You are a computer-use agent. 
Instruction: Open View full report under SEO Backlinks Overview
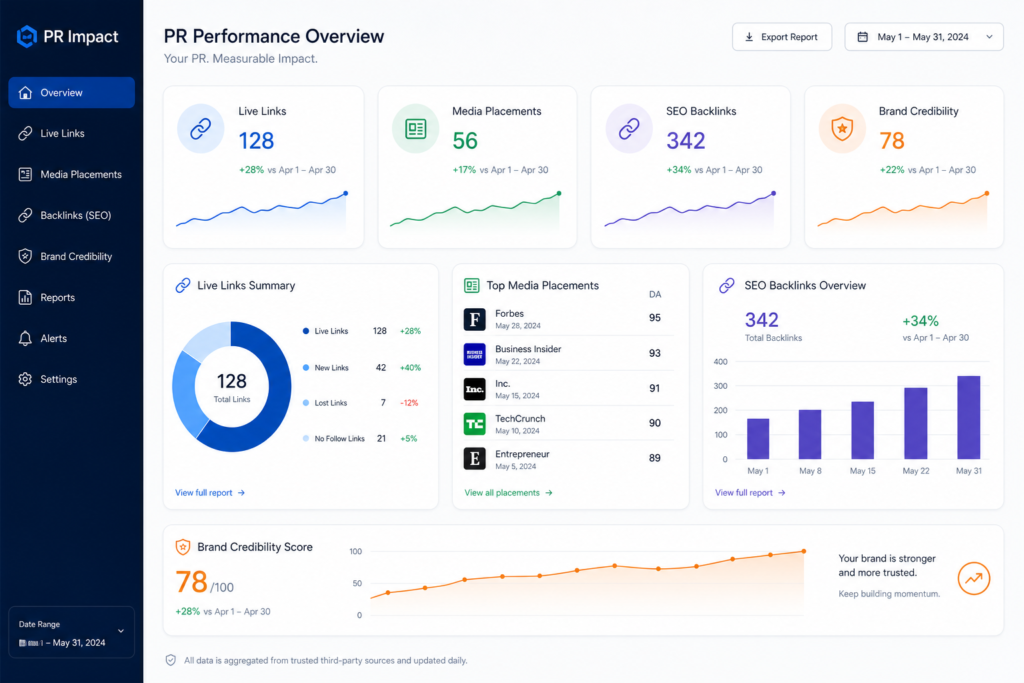[750, 493]
